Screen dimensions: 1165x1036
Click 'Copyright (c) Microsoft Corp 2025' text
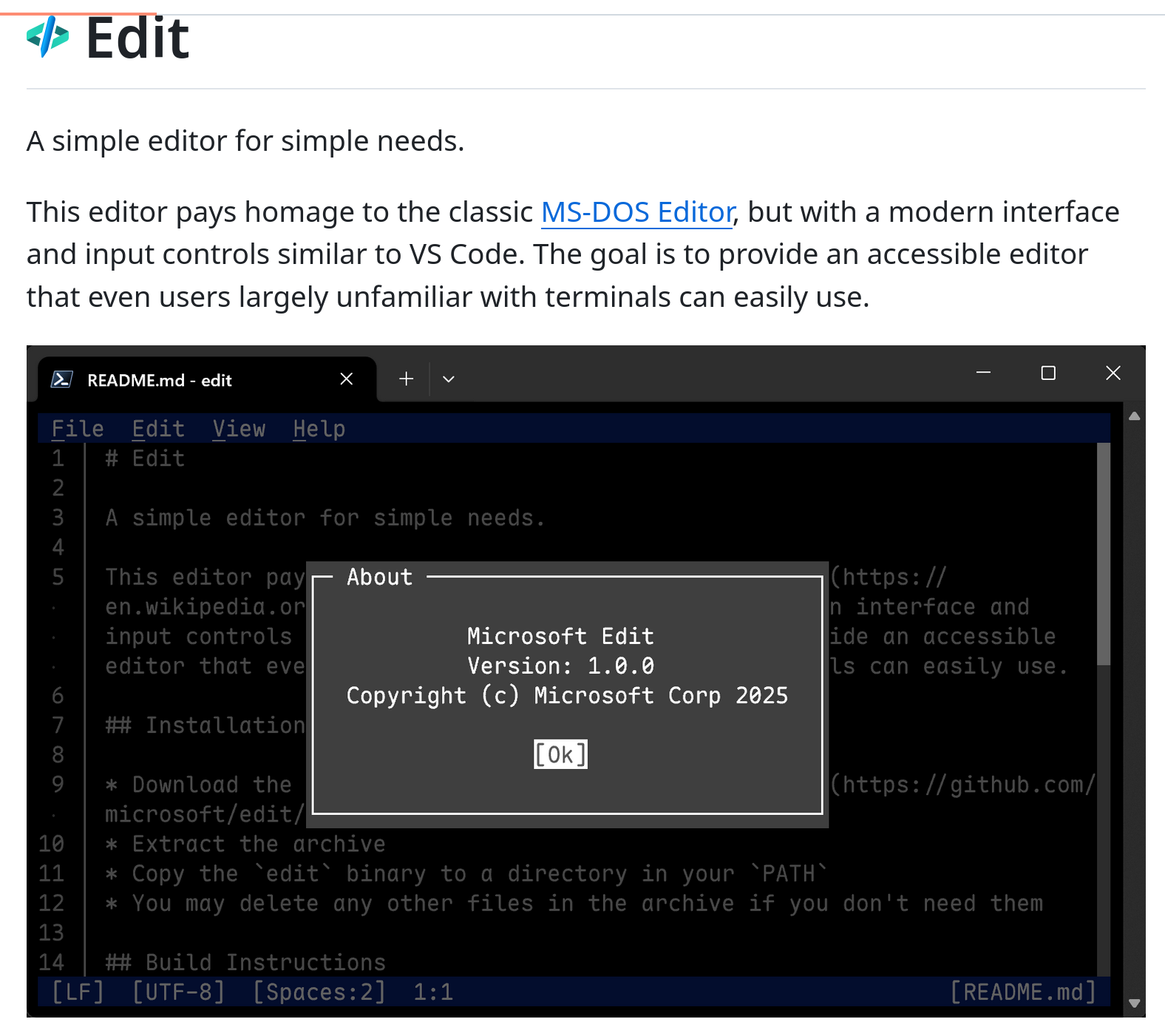(x=567, y=695)
